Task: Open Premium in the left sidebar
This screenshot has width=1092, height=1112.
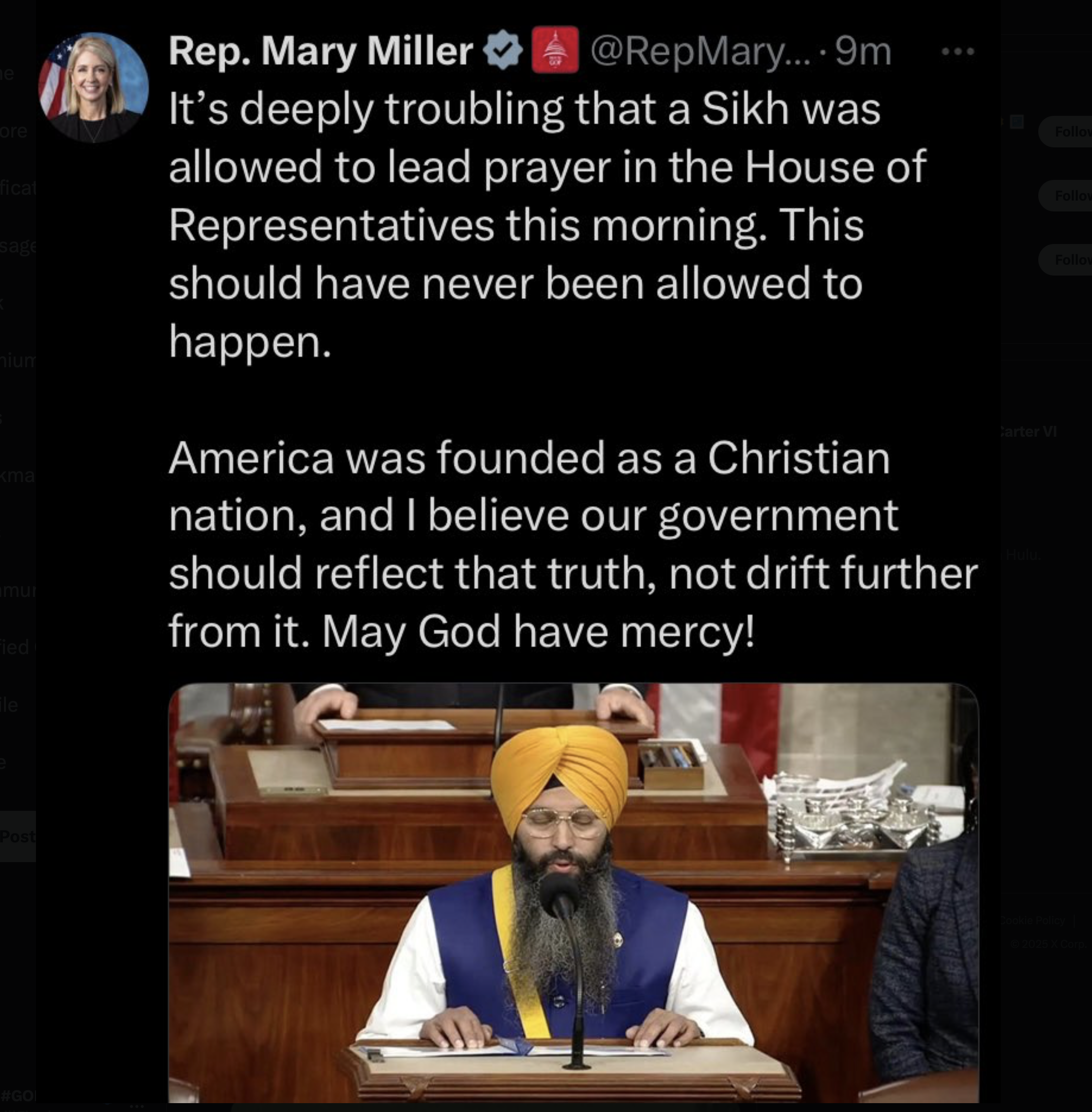Action: click(x=18, y=360)
